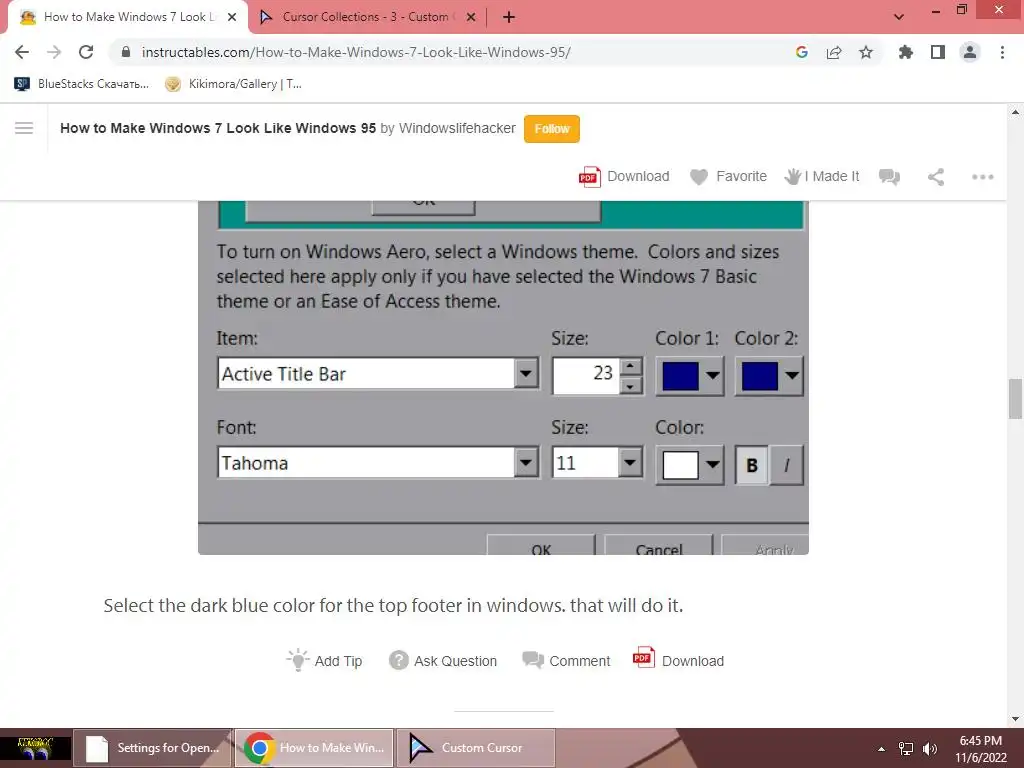Click the Comment link below the article
Viewport: 1024px width, 768px height.
(566, 661)
